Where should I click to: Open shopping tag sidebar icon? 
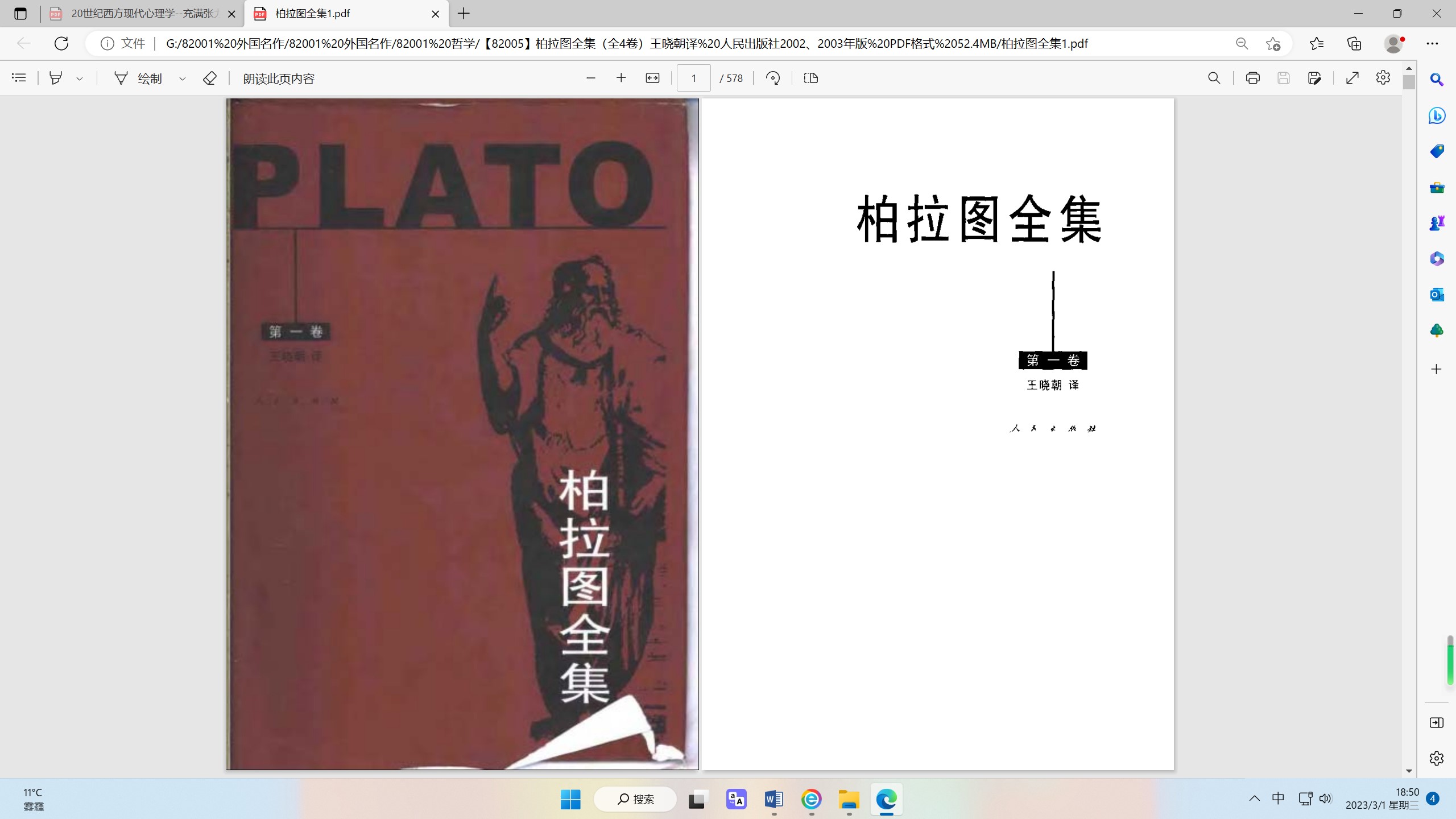point(1437,151)
